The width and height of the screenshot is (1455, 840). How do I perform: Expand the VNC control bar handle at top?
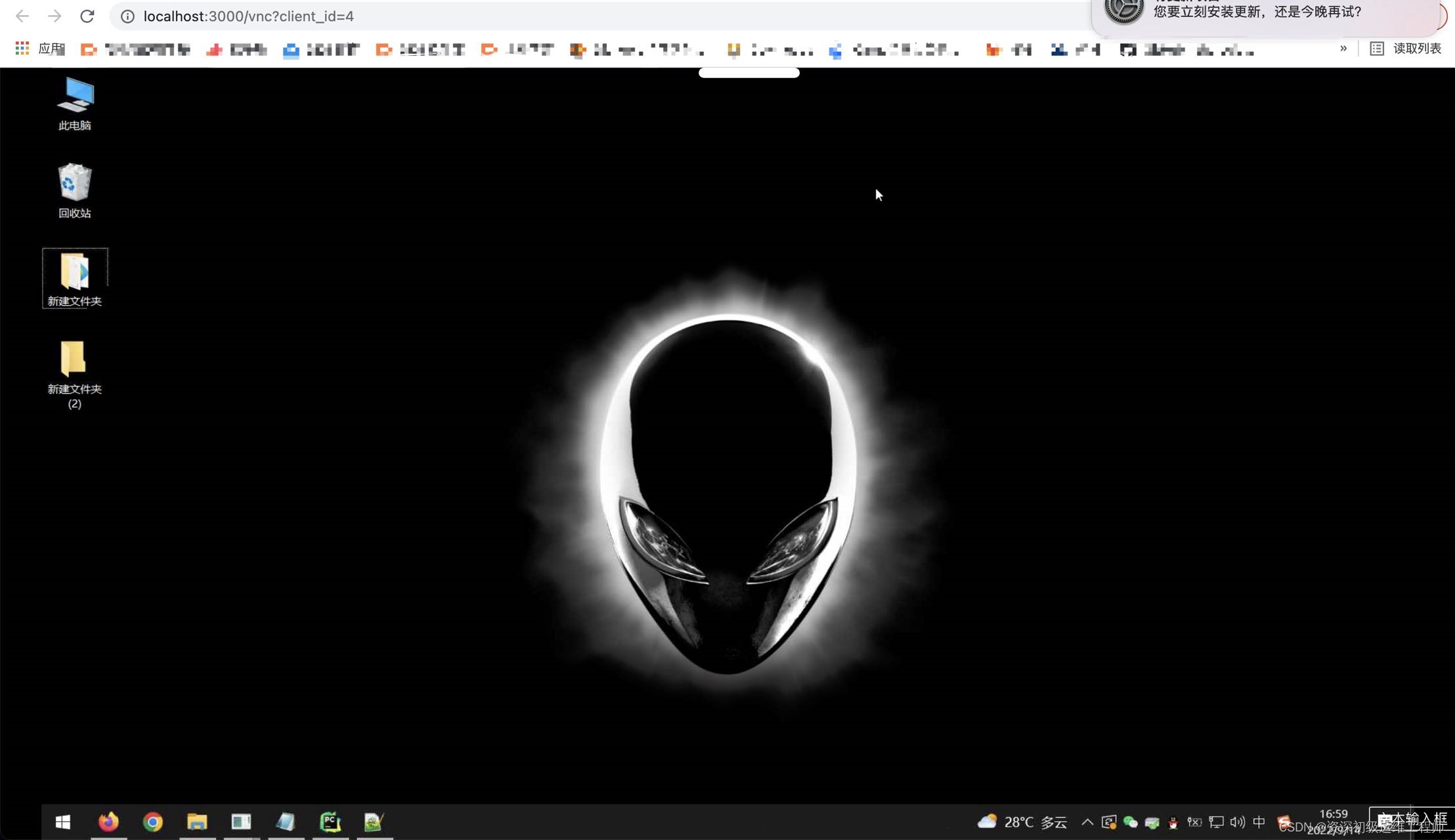point(749,73)
